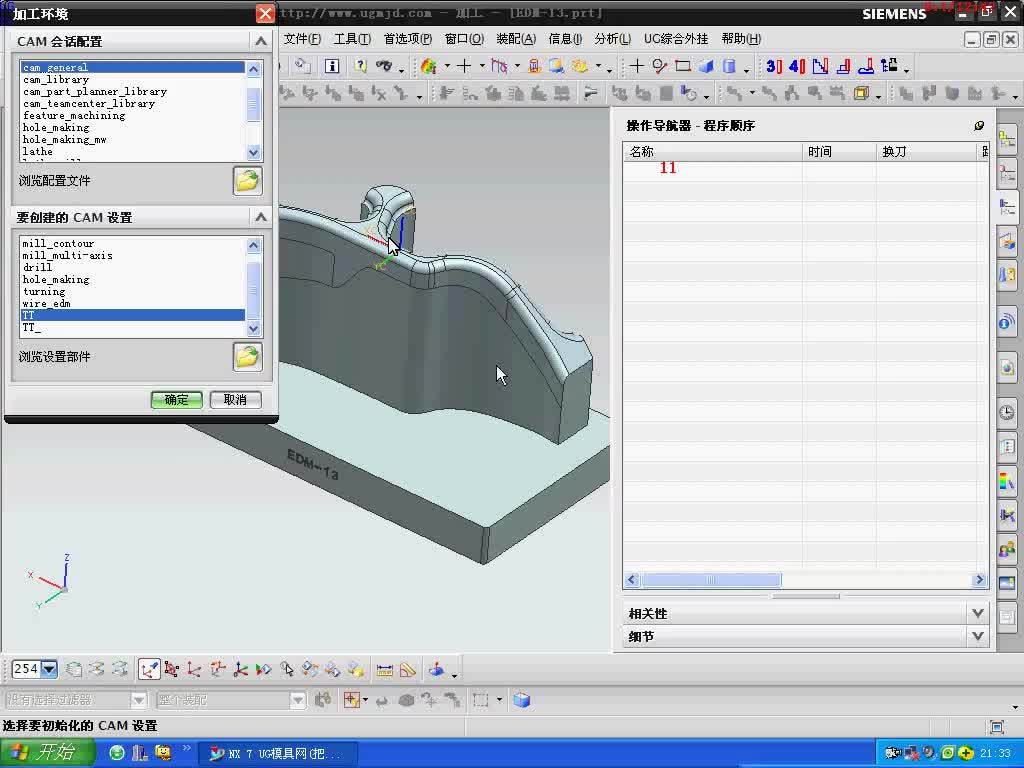
Task: Select mill_multi-axis CAM setup
Action: tap(133, 255)
